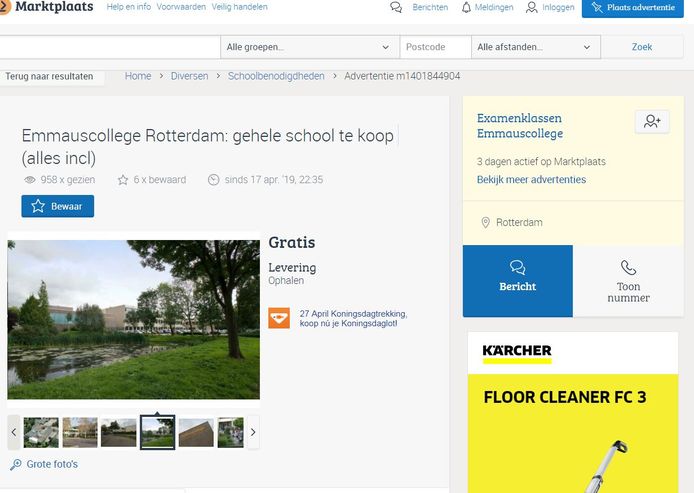Click the magnifier icon for Grote foto's

[x=15, y=464]
